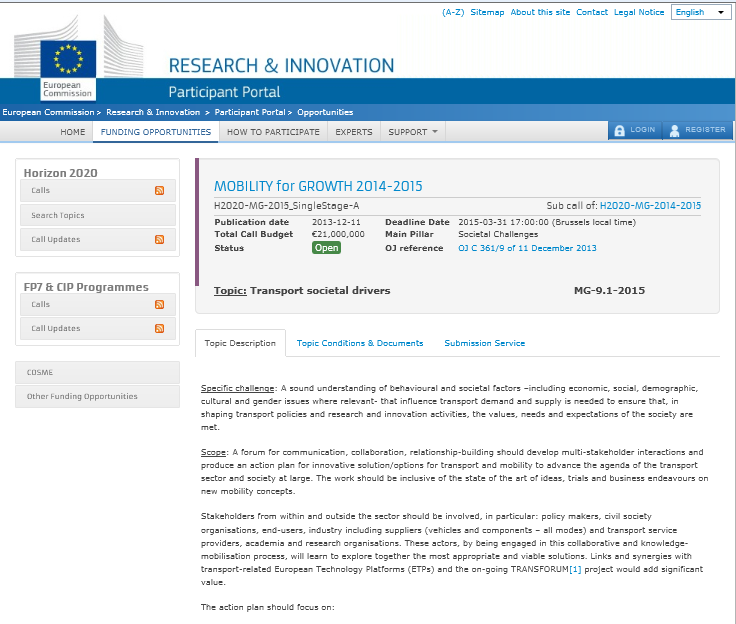The image size is (736, 624).
Task: Expand the Support menu arrow
Action: pos(435,131)
